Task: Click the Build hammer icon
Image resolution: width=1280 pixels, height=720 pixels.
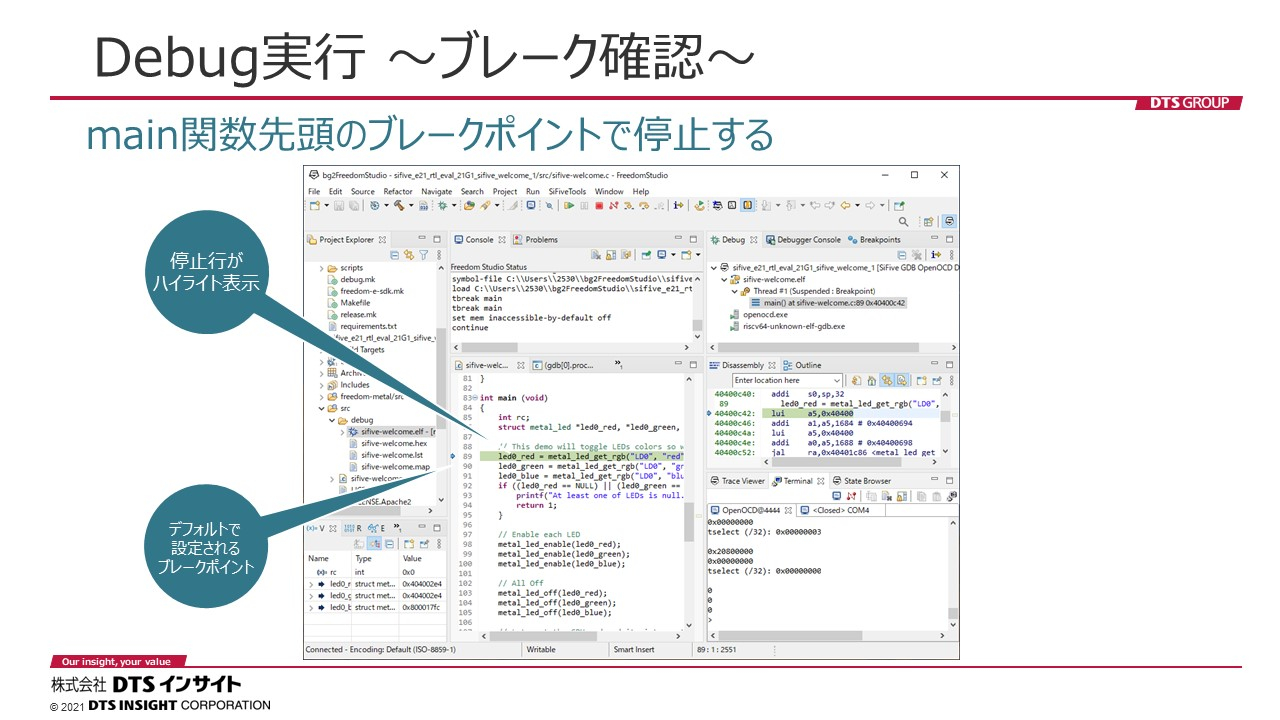Action: (399, 205)
